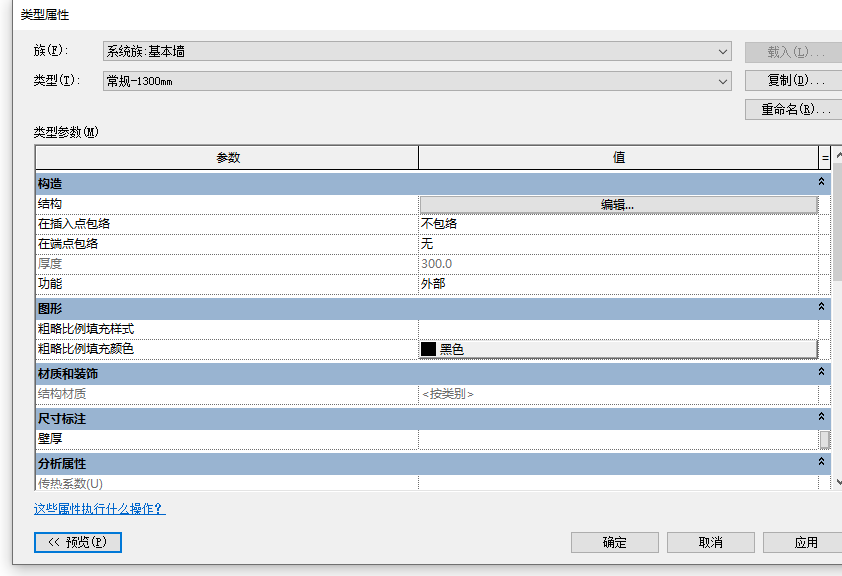Click the 粗略比例填充样式 value cell
The height and width of the screenshot is (576, 842).
617,329
